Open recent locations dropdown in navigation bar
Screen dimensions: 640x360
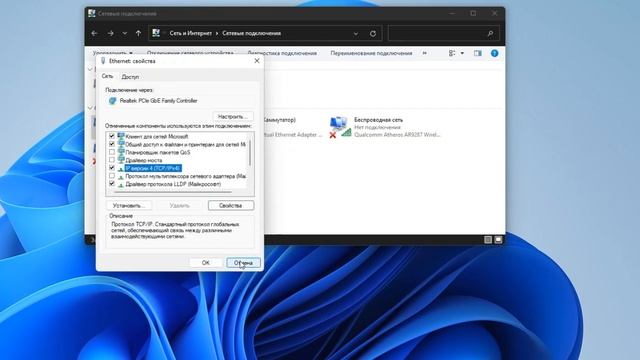(x=124, y=33)
